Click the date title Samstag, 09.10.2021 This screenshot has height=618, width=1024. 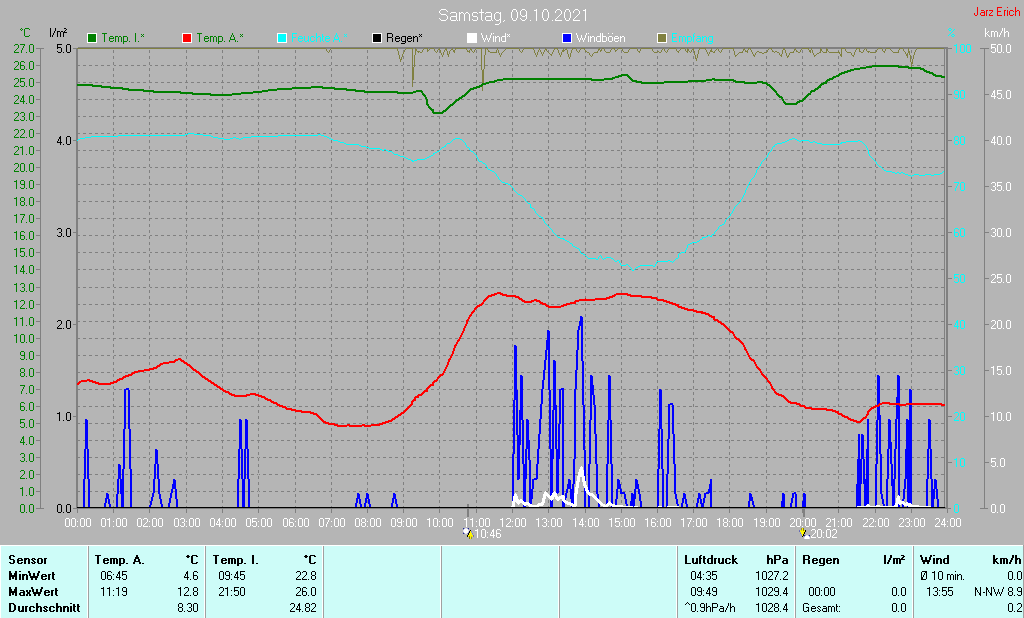click(x=513, y=16)
